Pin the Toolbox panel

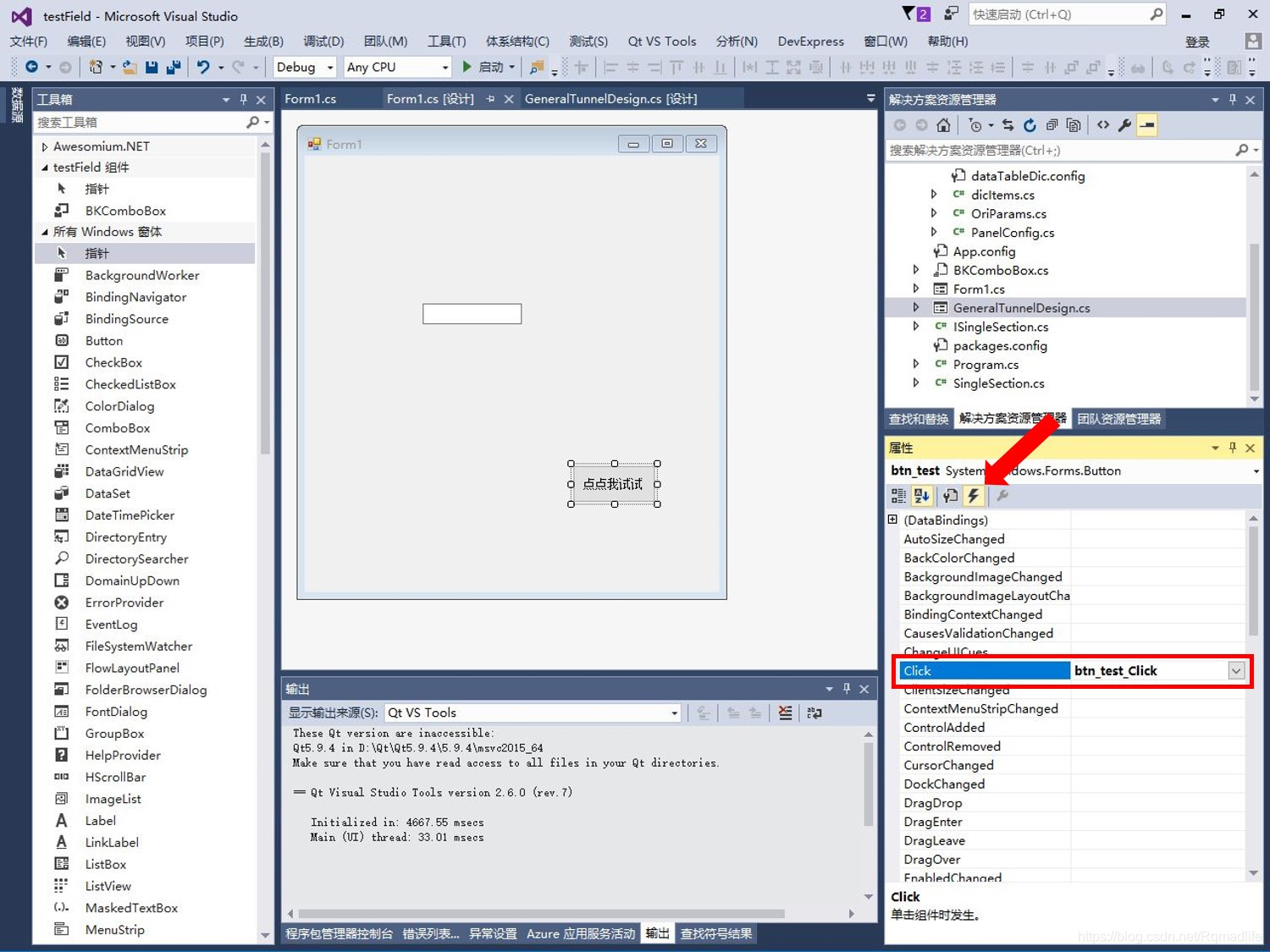(244, 100)
